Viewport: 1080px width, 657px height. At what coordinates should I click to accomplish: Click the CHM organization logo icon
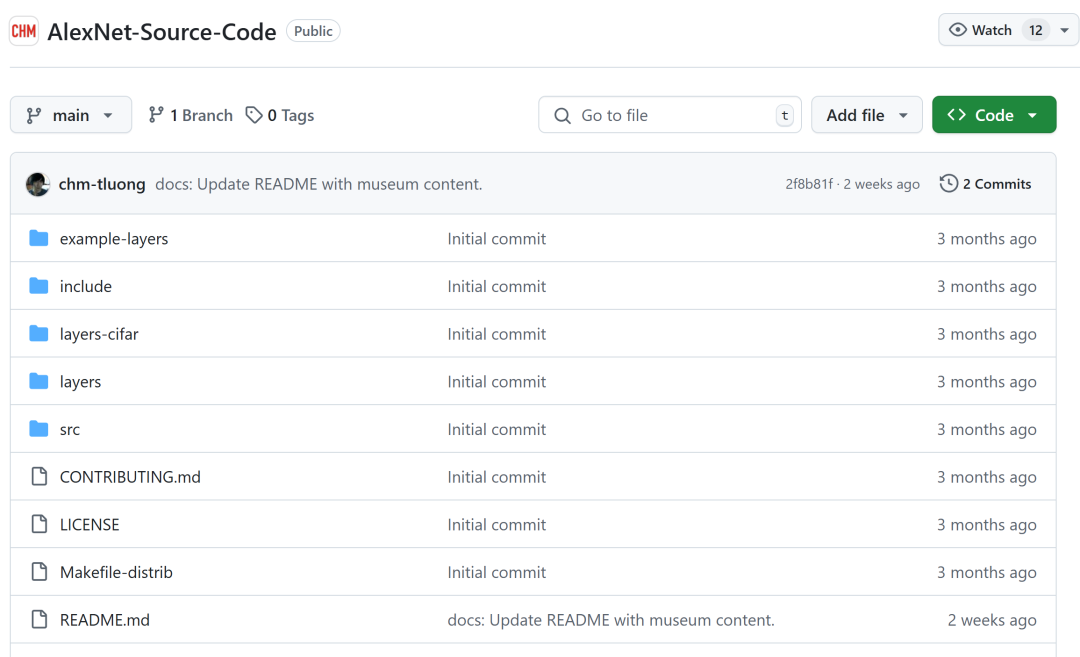click(23, 31)
